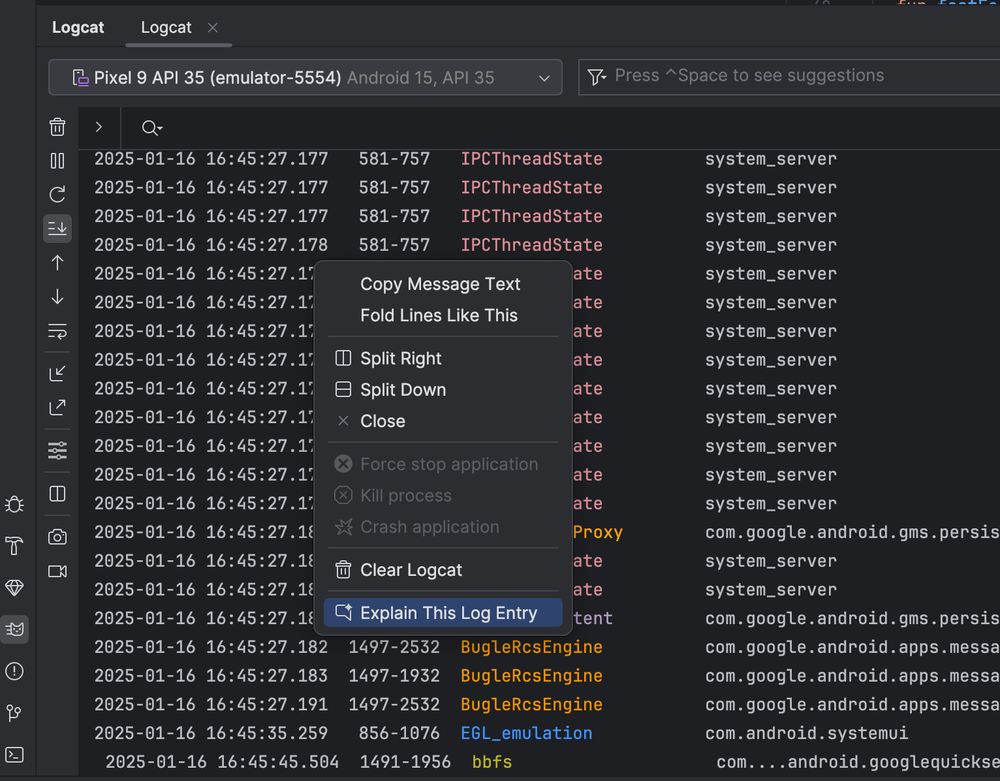The width and height of the screenshot is (1000, 781).
Task: Expand the find bar chevron
Action: 99,127
